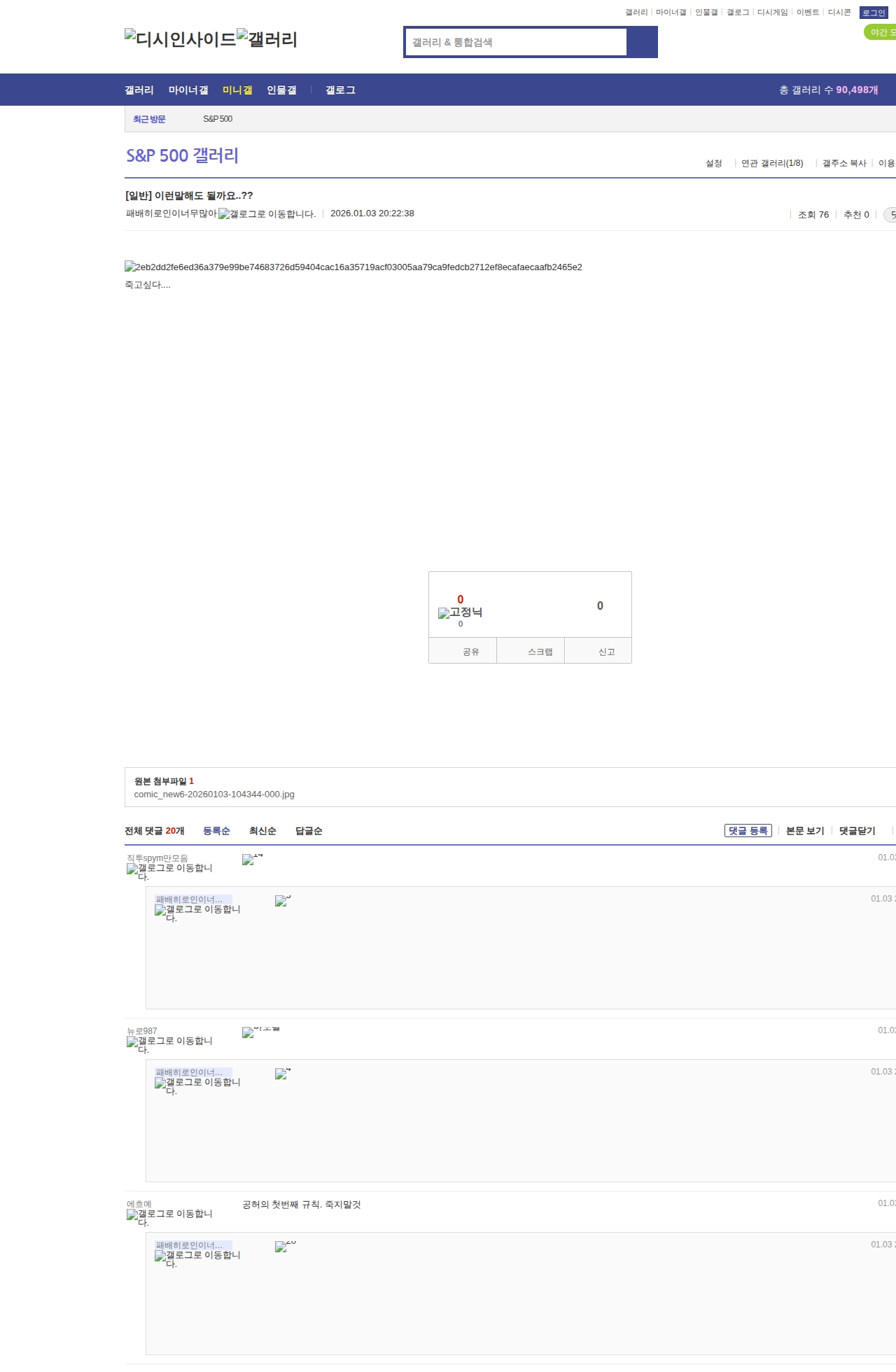Open the 설정 settings menu
This screenshot has height=1372, width=896.
point(713,163)
